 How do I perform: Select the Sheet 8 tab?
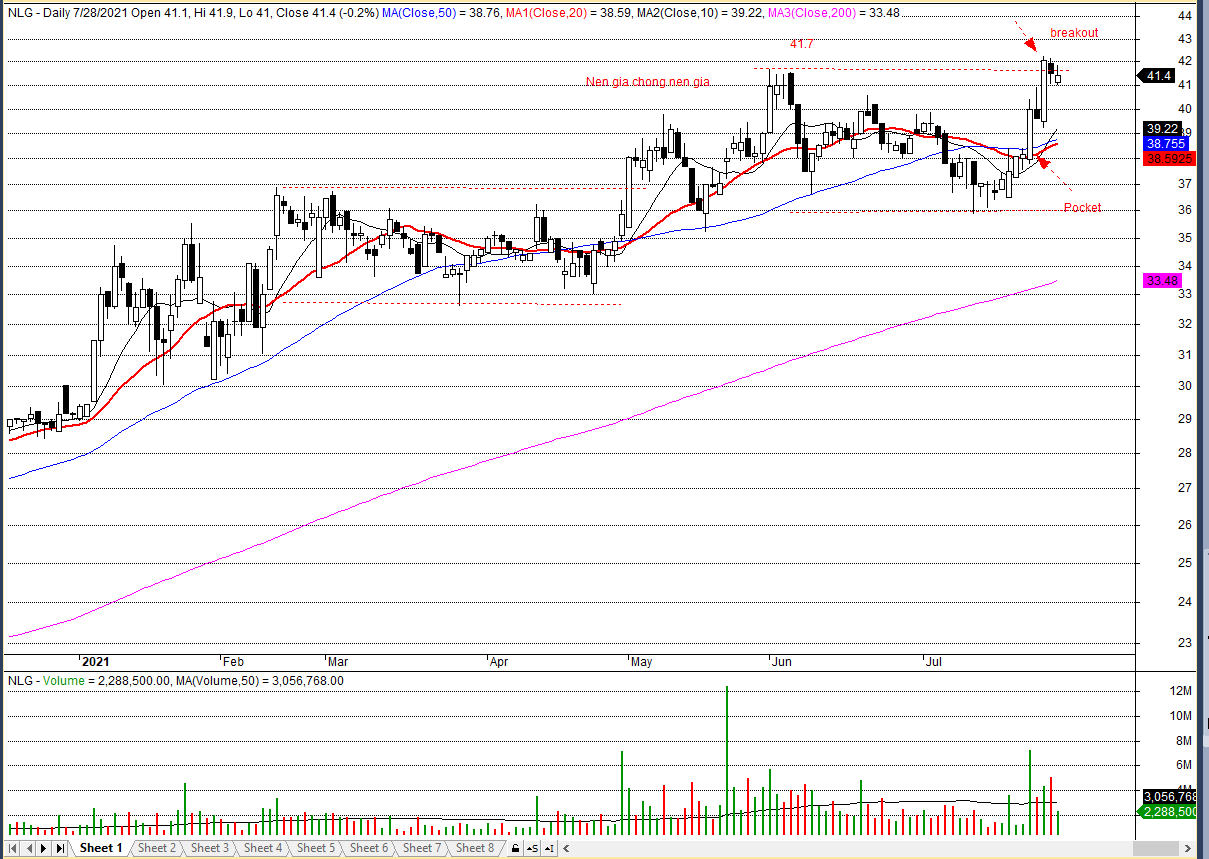click(x=475, y=848)
